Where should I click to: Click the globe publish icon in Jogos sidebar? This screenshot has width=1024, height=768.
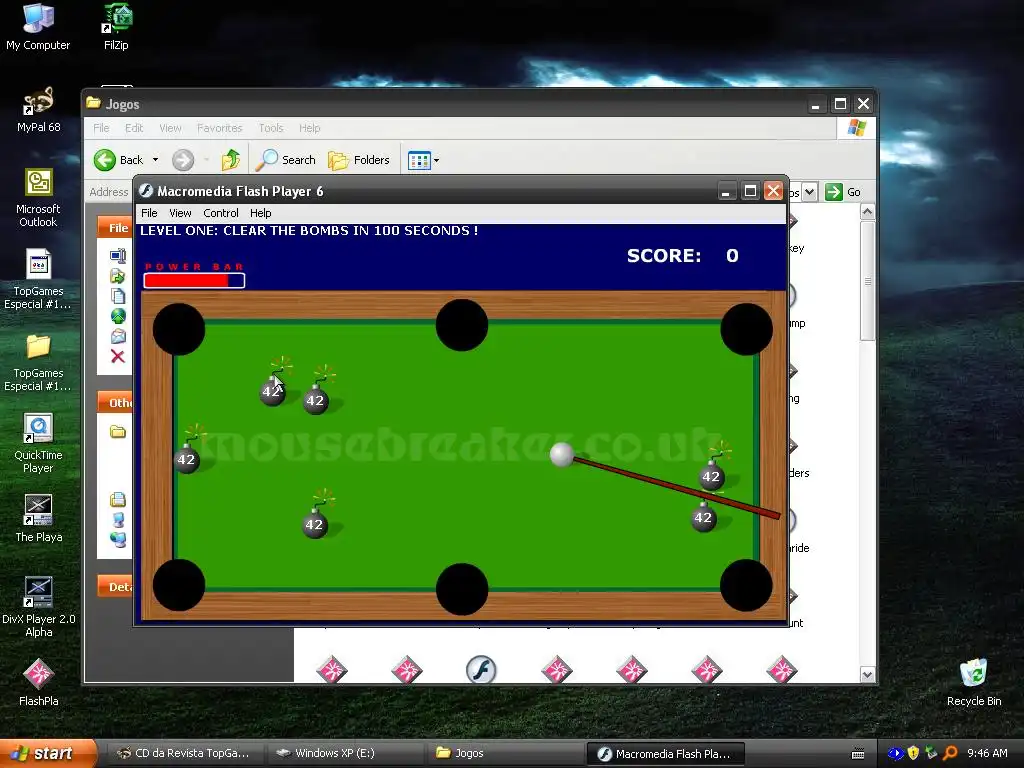tap(118, 316)
